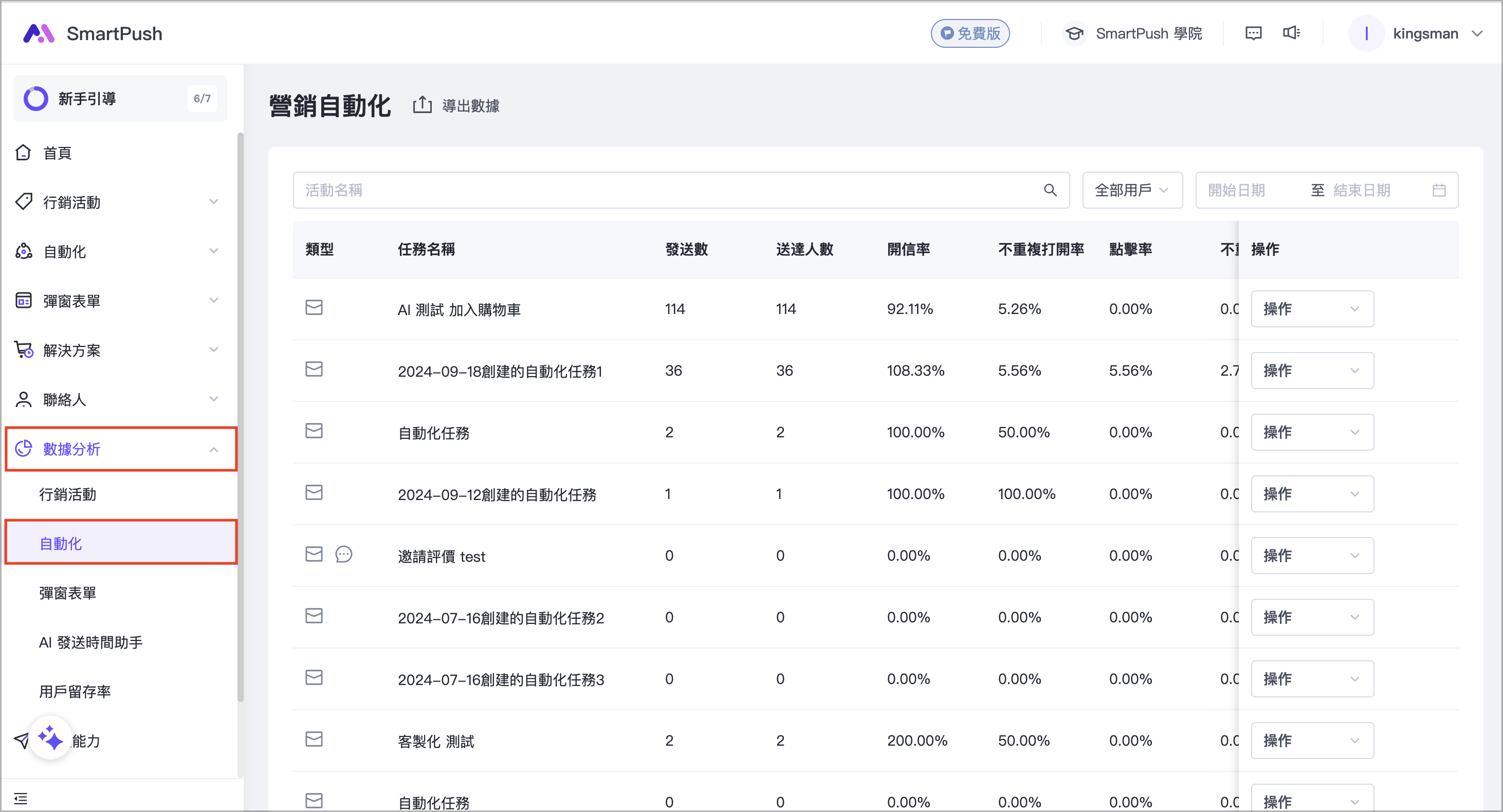Click the 首頁 home icon
This screenshot has width=1503, height=812.
click(x=23, y=152)
